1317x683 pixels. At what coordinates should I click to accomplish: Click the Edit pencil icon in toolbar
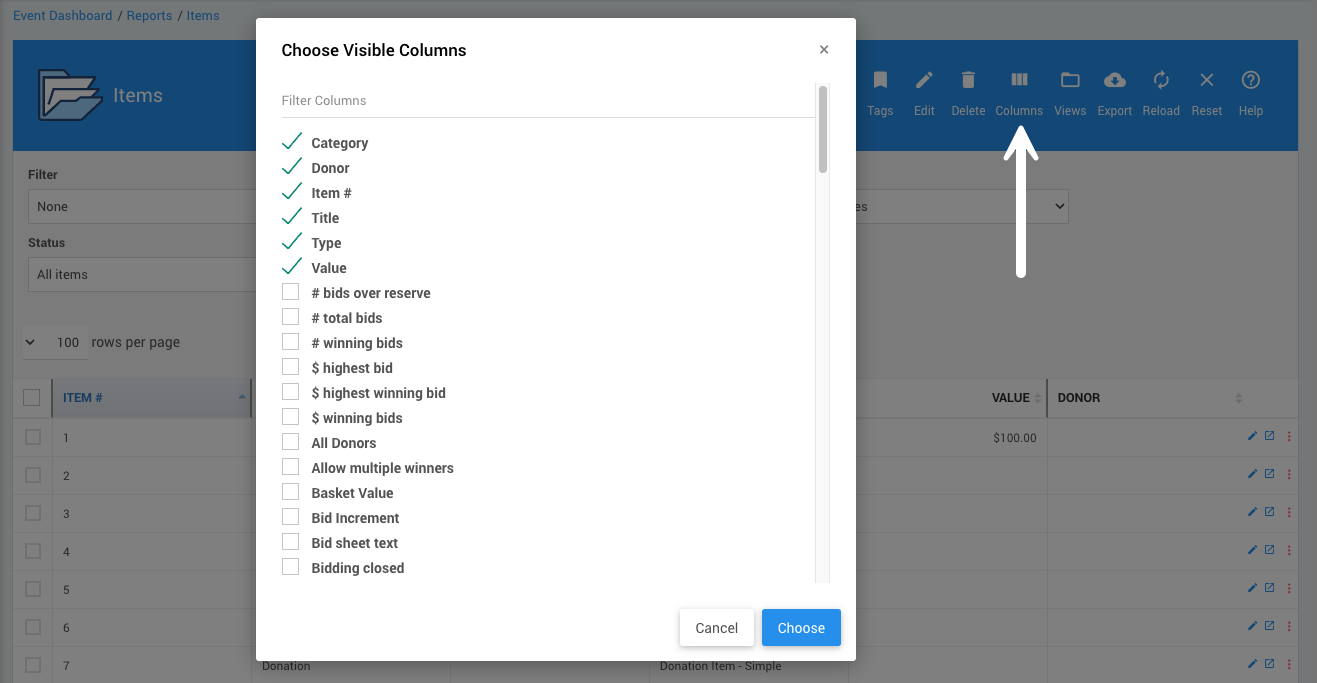[924, 80]
